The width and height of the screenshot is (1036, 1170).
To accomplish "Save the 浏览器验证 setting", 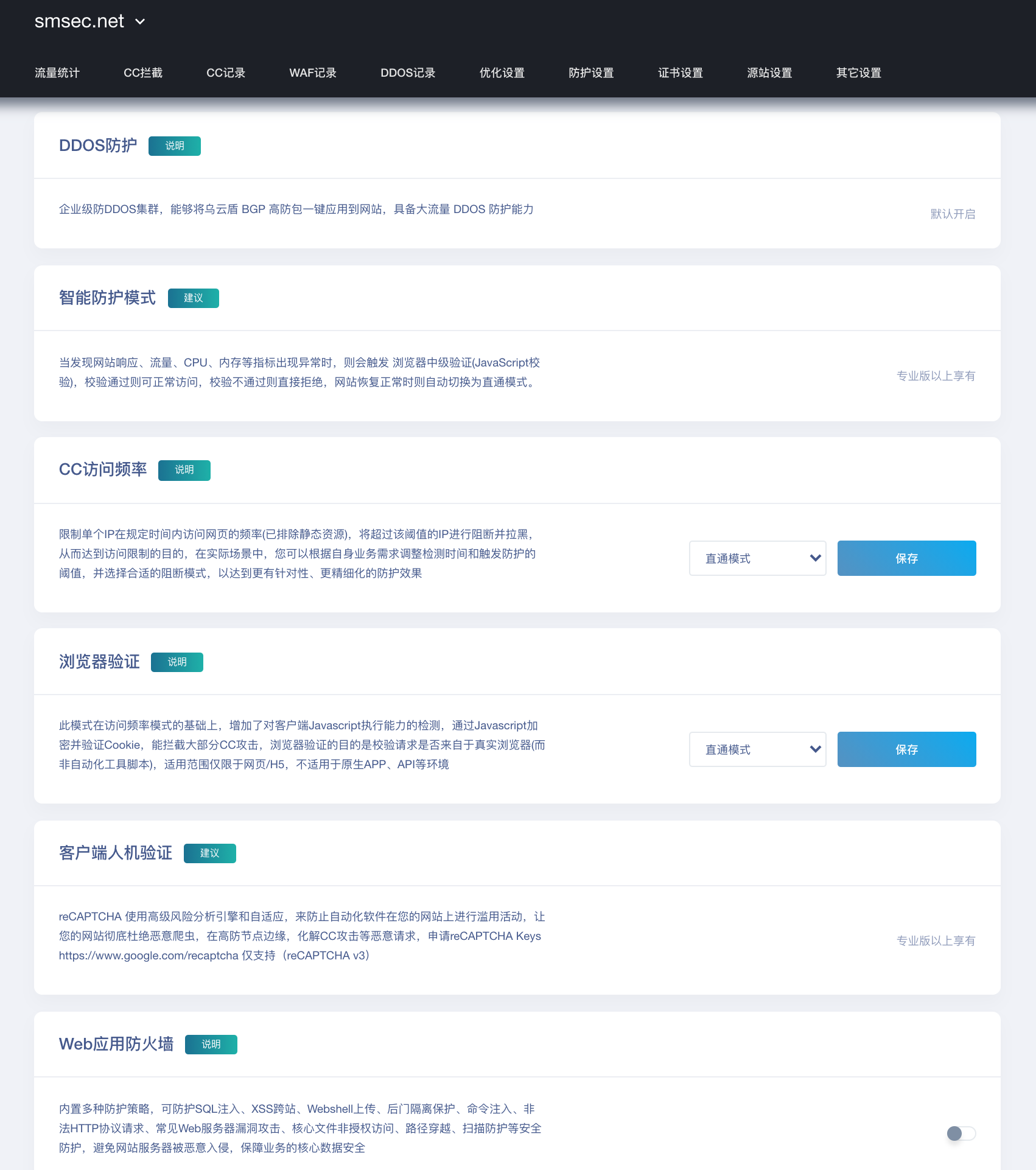I will pos(907,749).
